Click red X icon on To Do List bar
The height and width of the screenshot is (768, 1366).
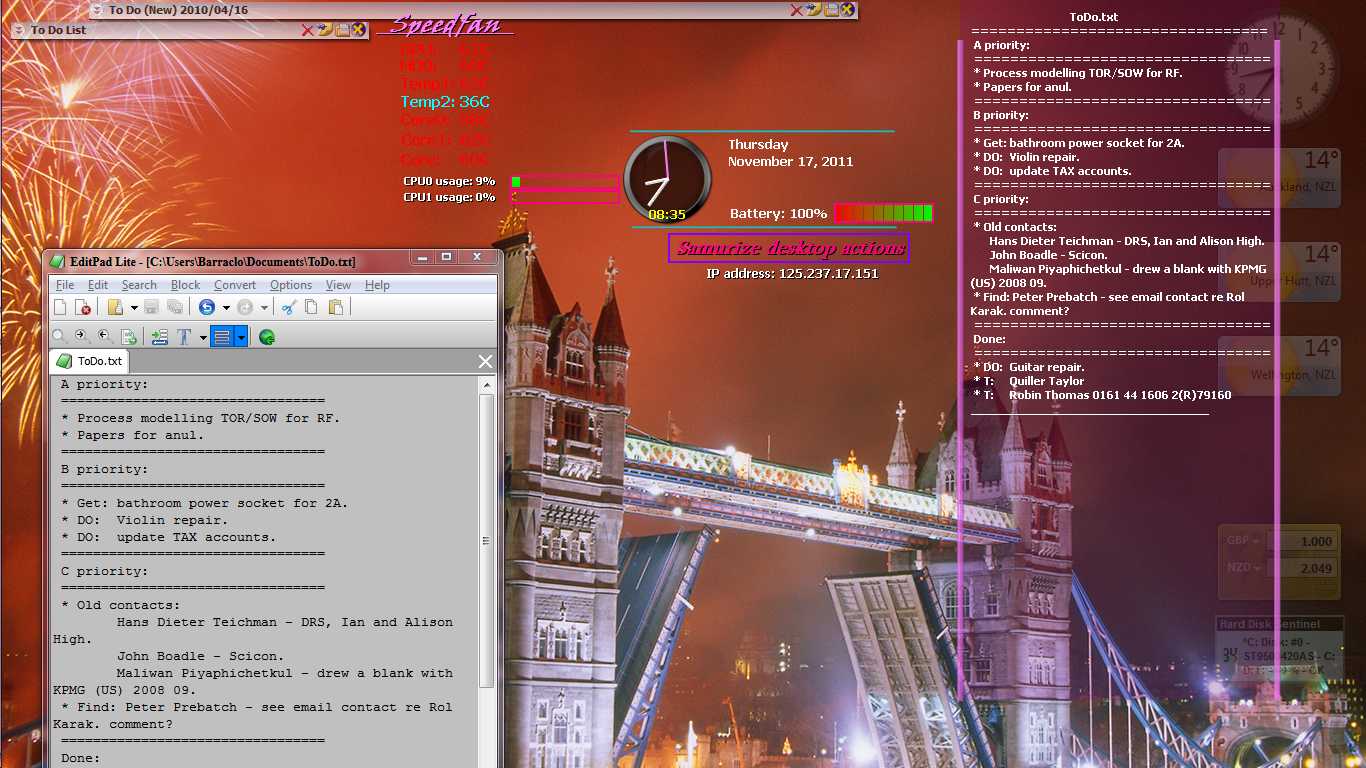coord(308,30)
